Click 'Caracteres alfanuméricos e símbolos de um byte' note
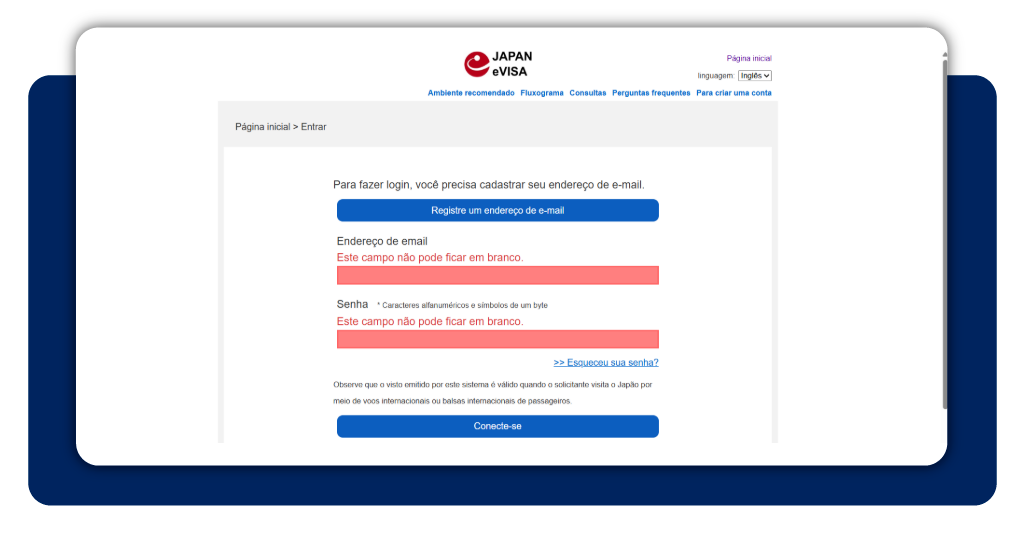This screenshot has height=536, width=1024. coord(462,305)
